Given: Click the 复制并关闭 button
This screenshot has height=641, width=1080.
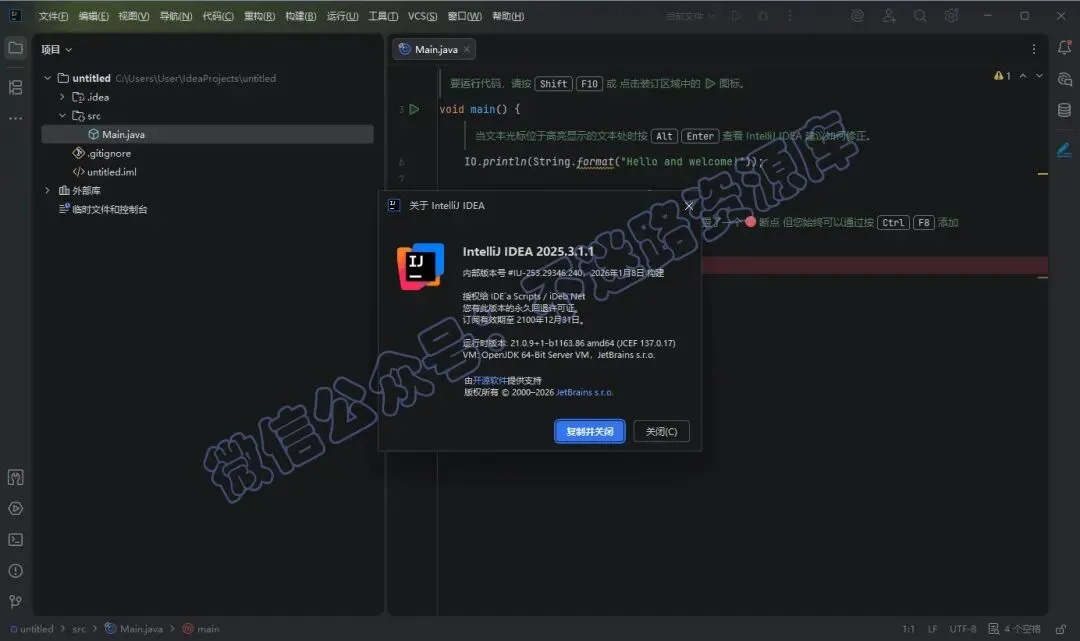Looking at the screenshot, I should 590,432.
